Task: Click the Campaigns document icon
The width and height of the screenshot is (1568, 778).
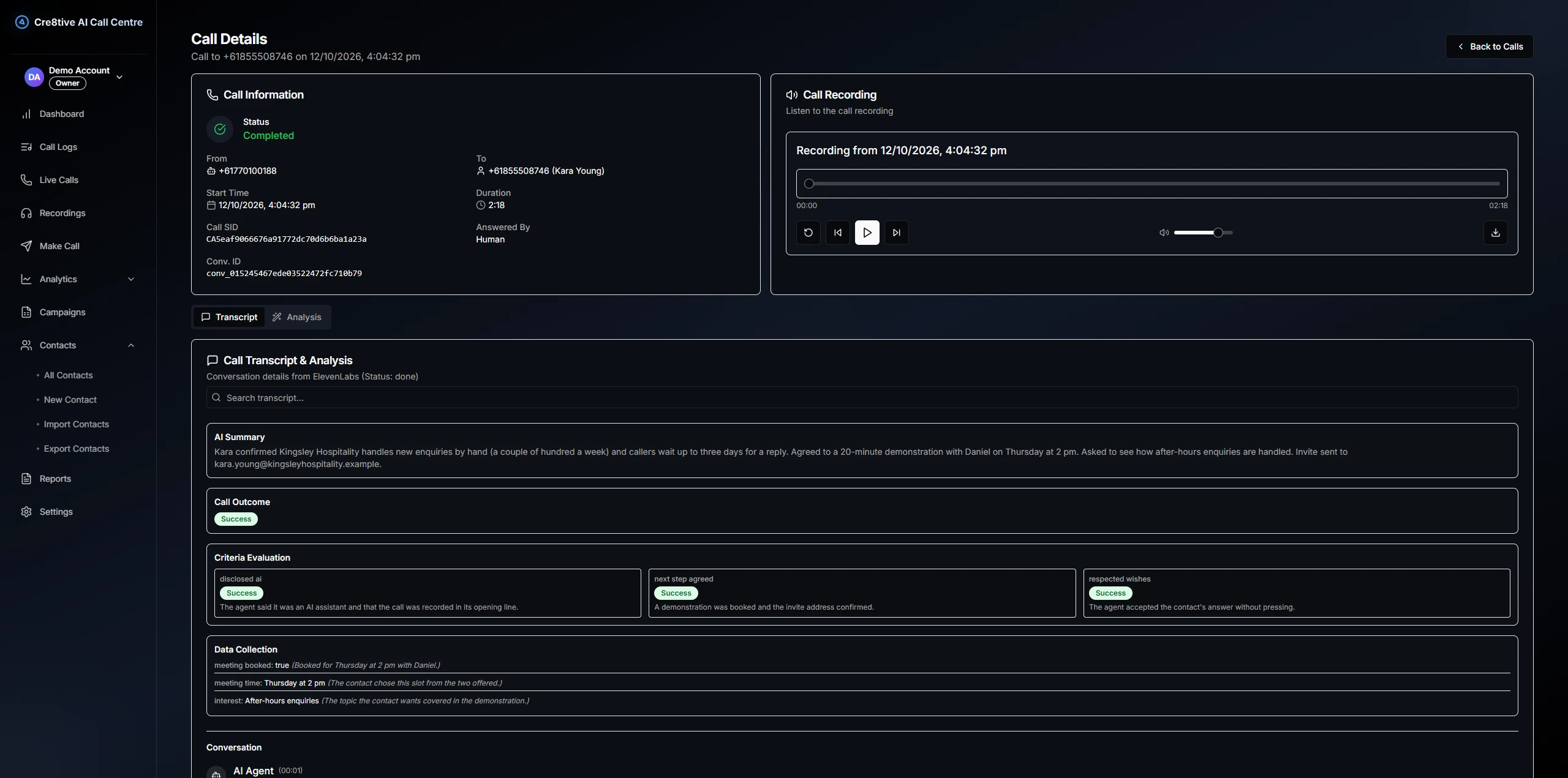Action: click(26, 312)
